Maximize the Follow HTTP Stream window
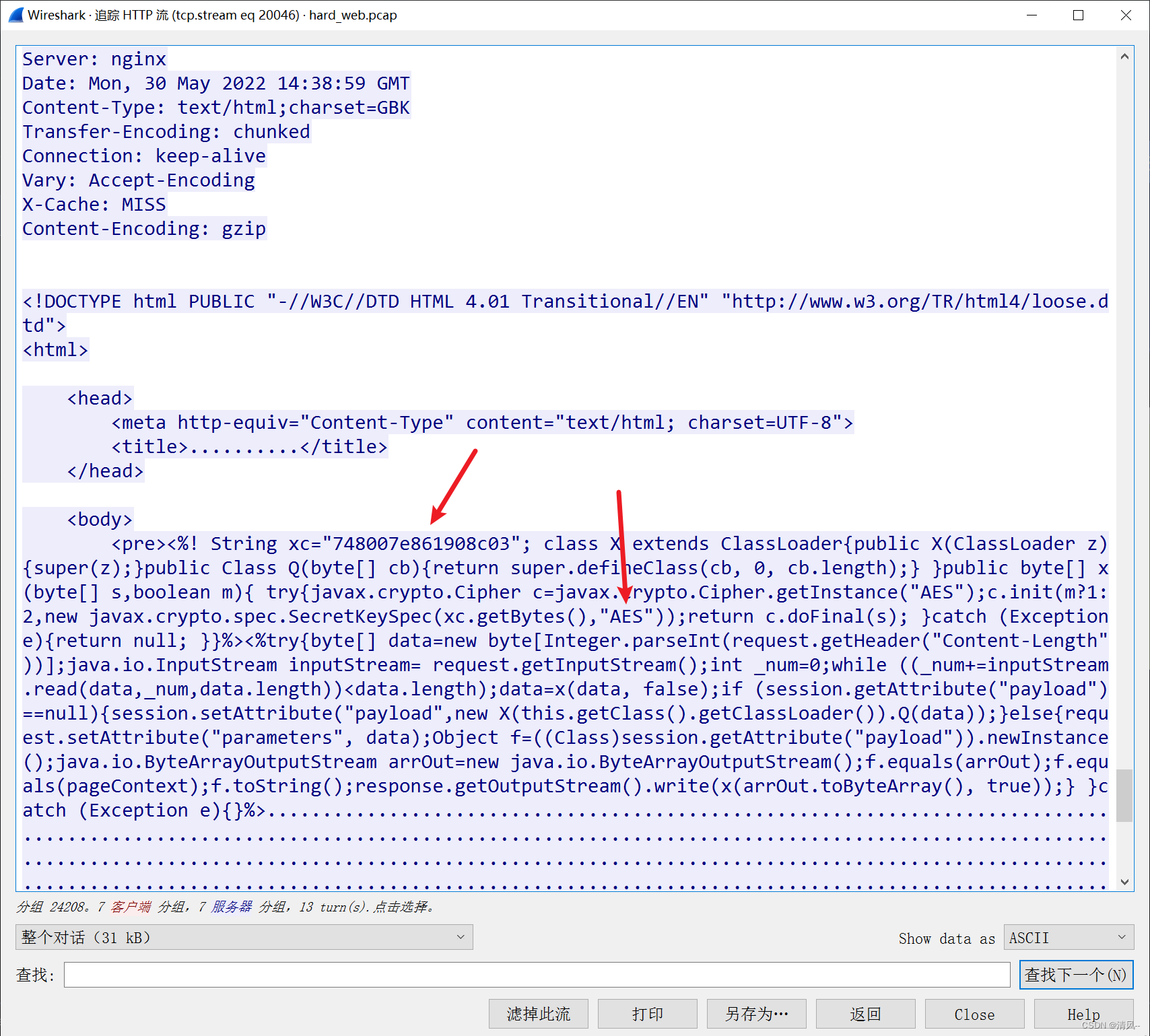1150x1036 pixels. point(1078,15)
